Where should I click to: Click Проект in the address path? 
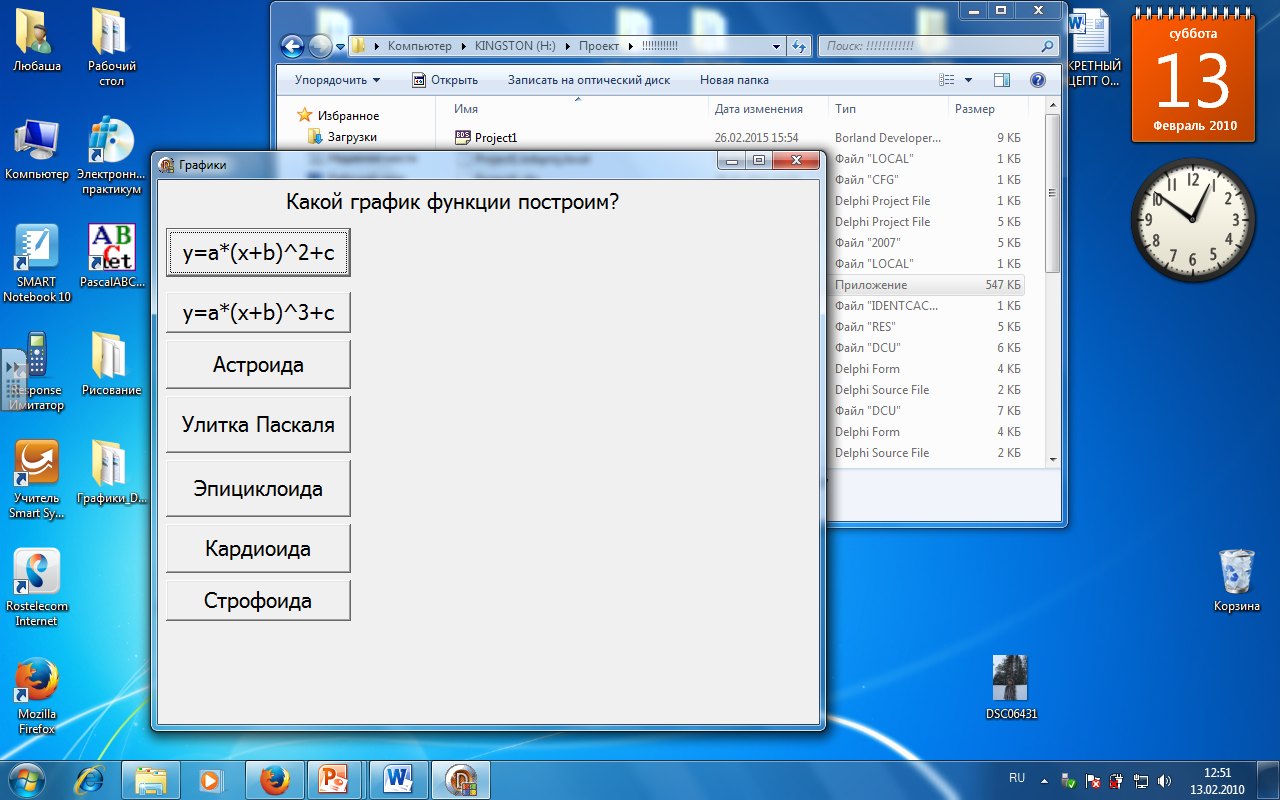[x=600, y=46]
